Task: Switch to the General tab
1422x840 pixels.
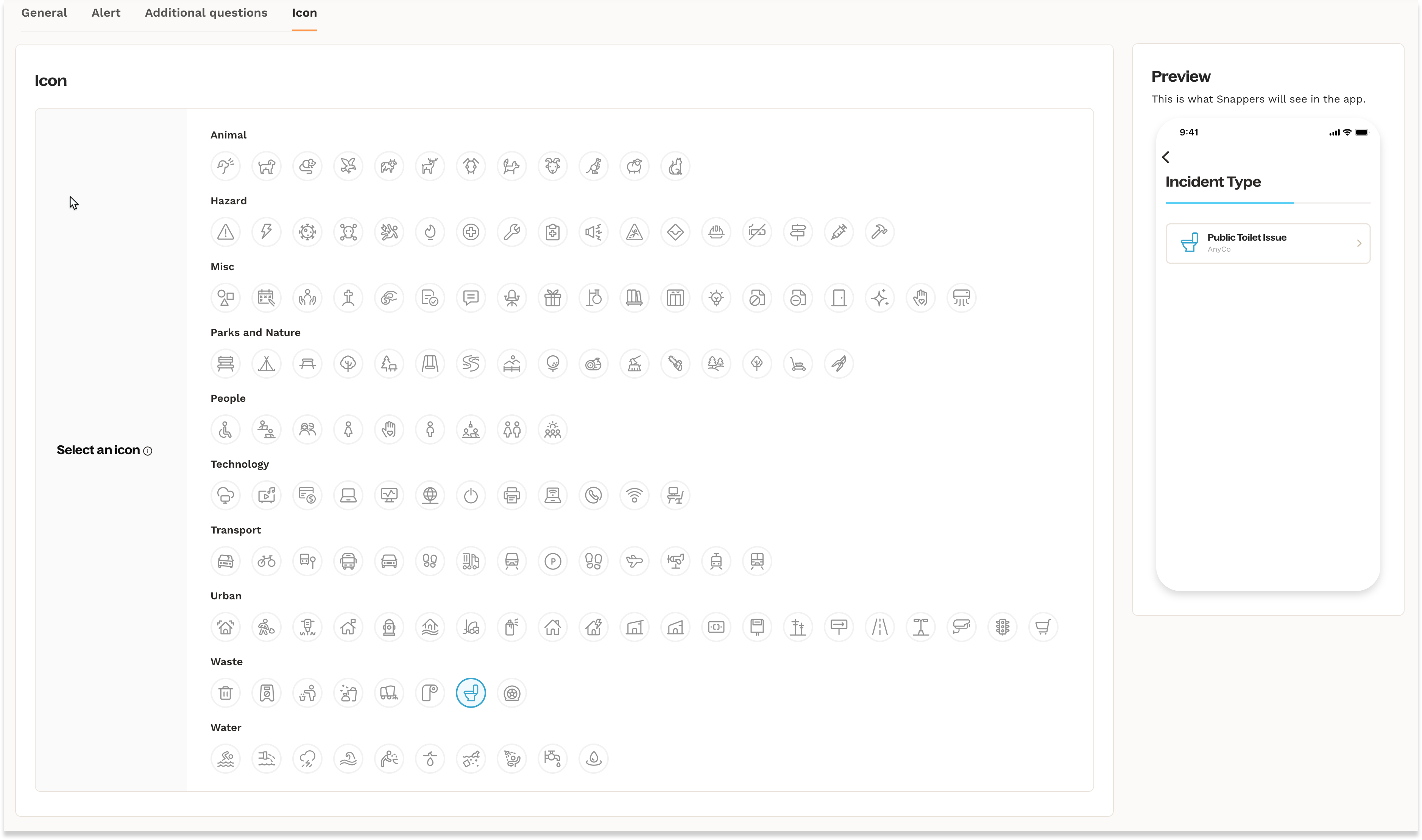Action: (x=44, y=12)
